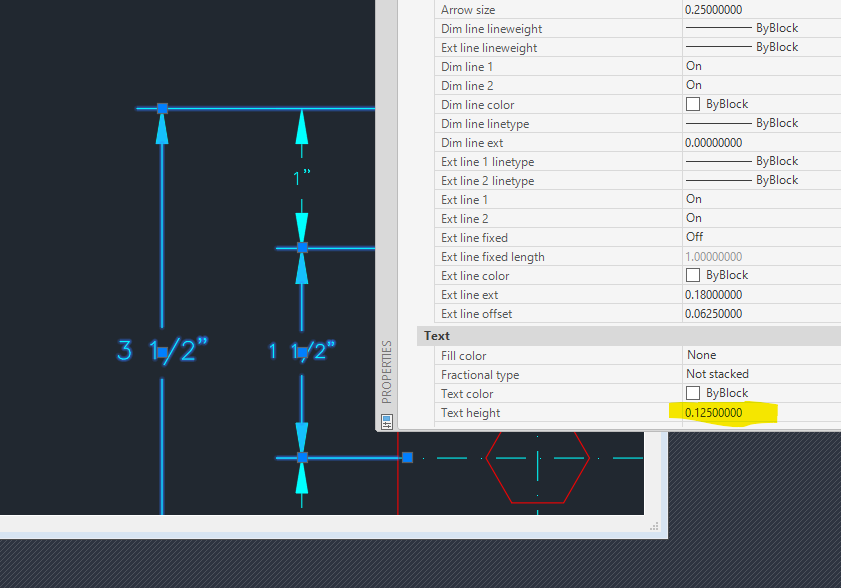
Task: Select the grip at the bottom arrows of 1 1/2" dimension
Action: [x=302, y=457]
